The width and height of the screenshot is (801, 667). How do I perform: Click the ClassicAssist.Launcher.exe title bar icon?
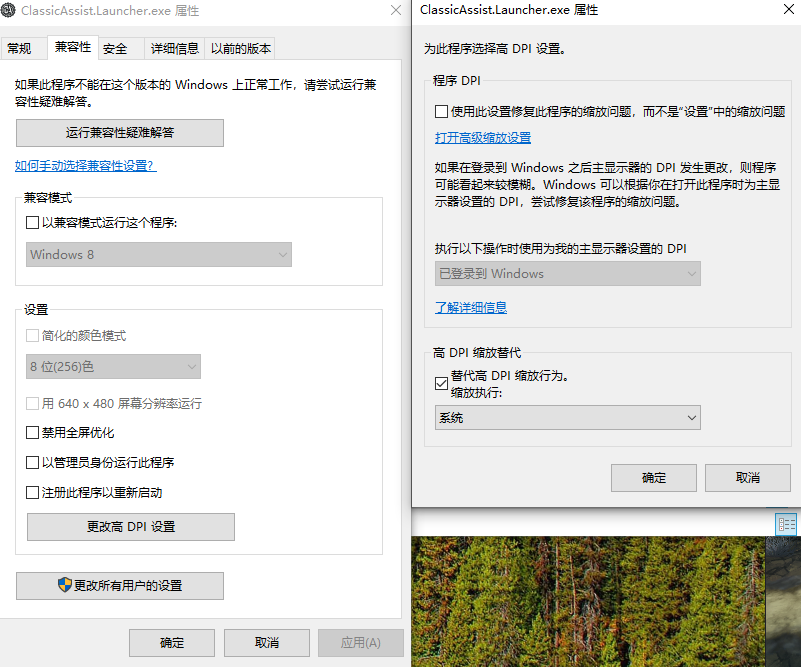tap(10, 10)
